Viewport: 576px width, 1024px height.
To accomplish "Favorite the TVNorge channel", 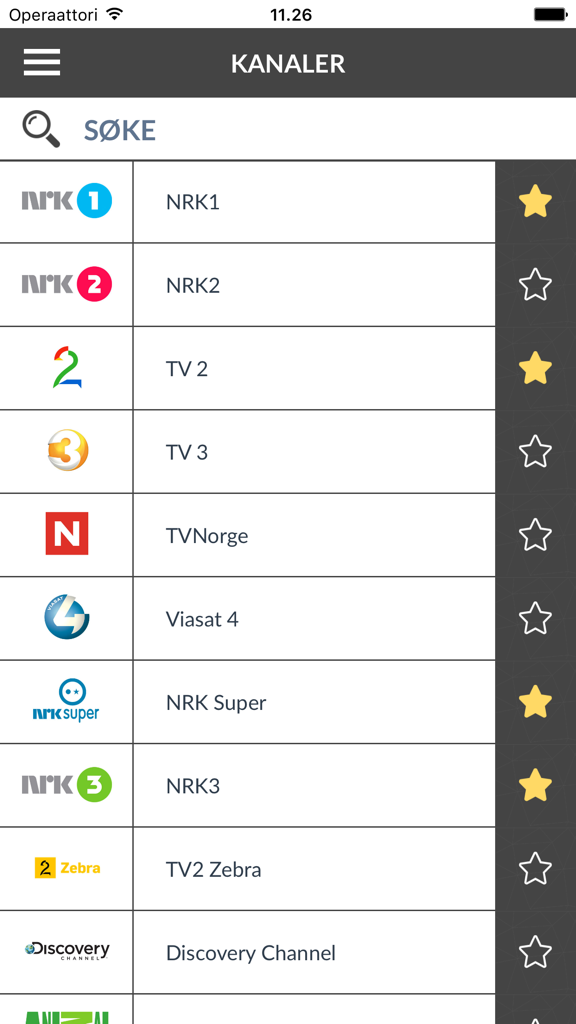I will point(535,535).
